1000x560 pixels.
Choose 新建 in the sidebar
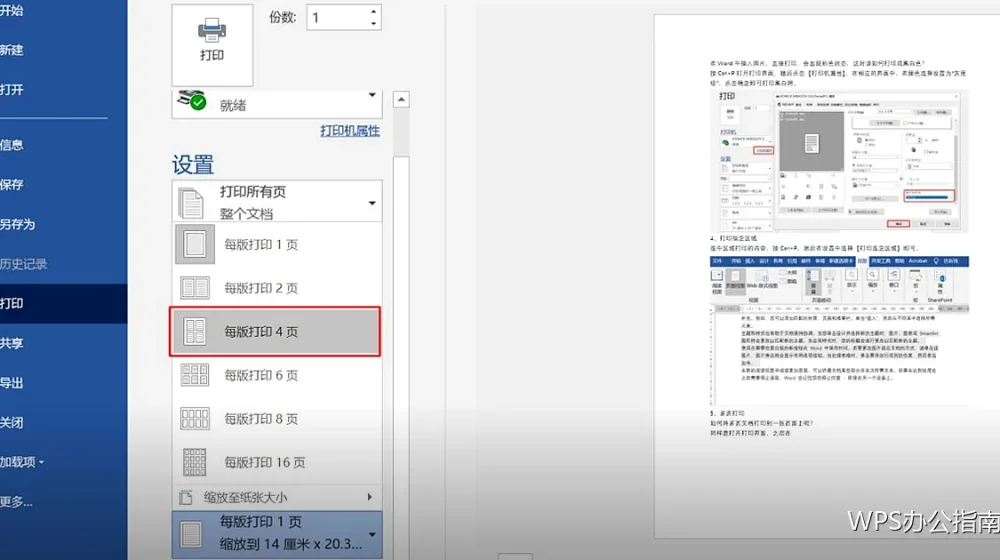(11, 50)
